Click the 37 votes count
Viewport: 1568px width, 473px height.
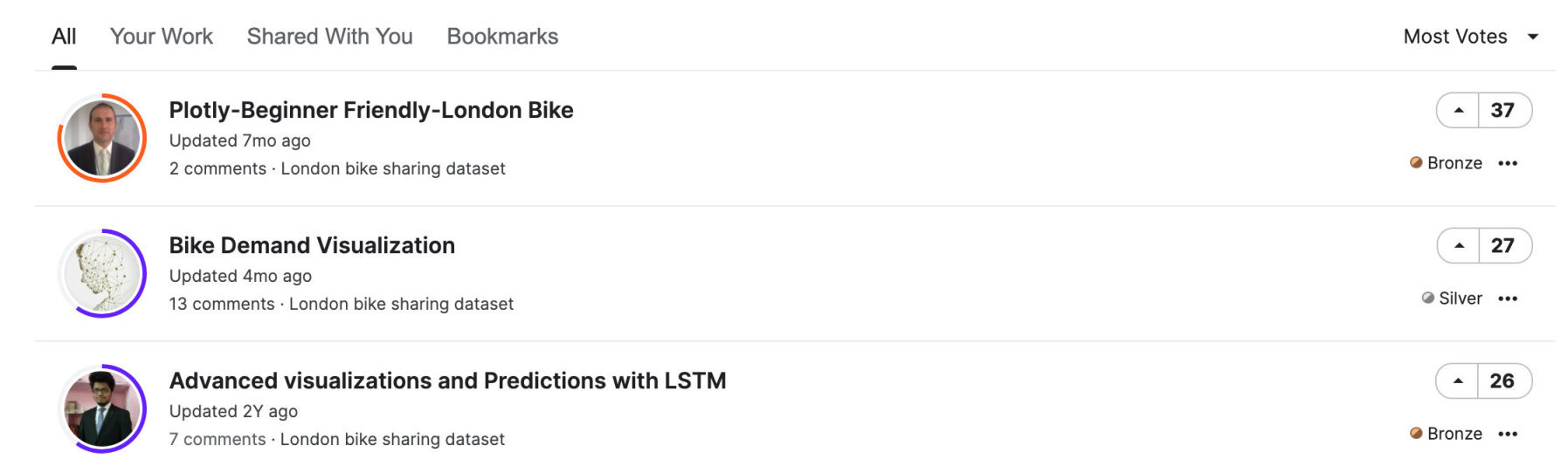[x=1502, y=111]
